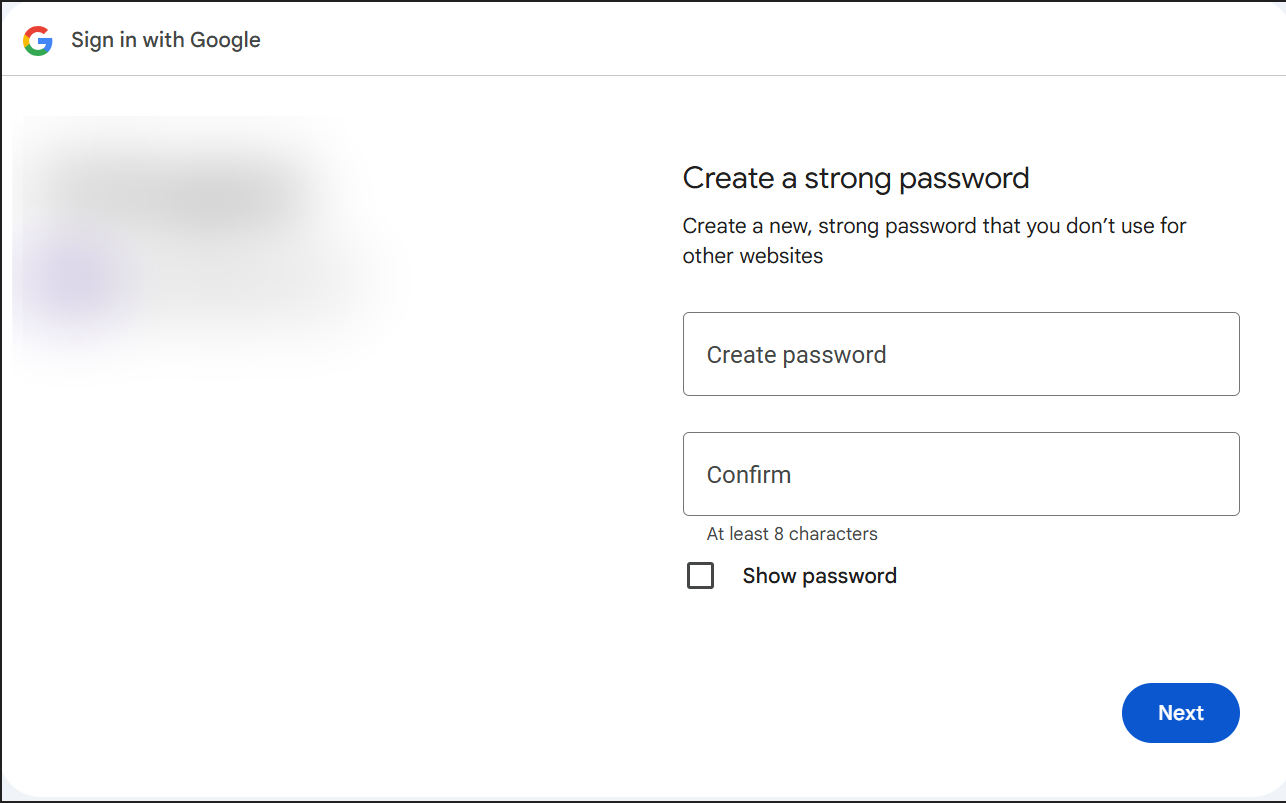Click the word "Next" on the button
Image resolution: width=1286 pixels, height=803 pixels.
coord(1180,713)
